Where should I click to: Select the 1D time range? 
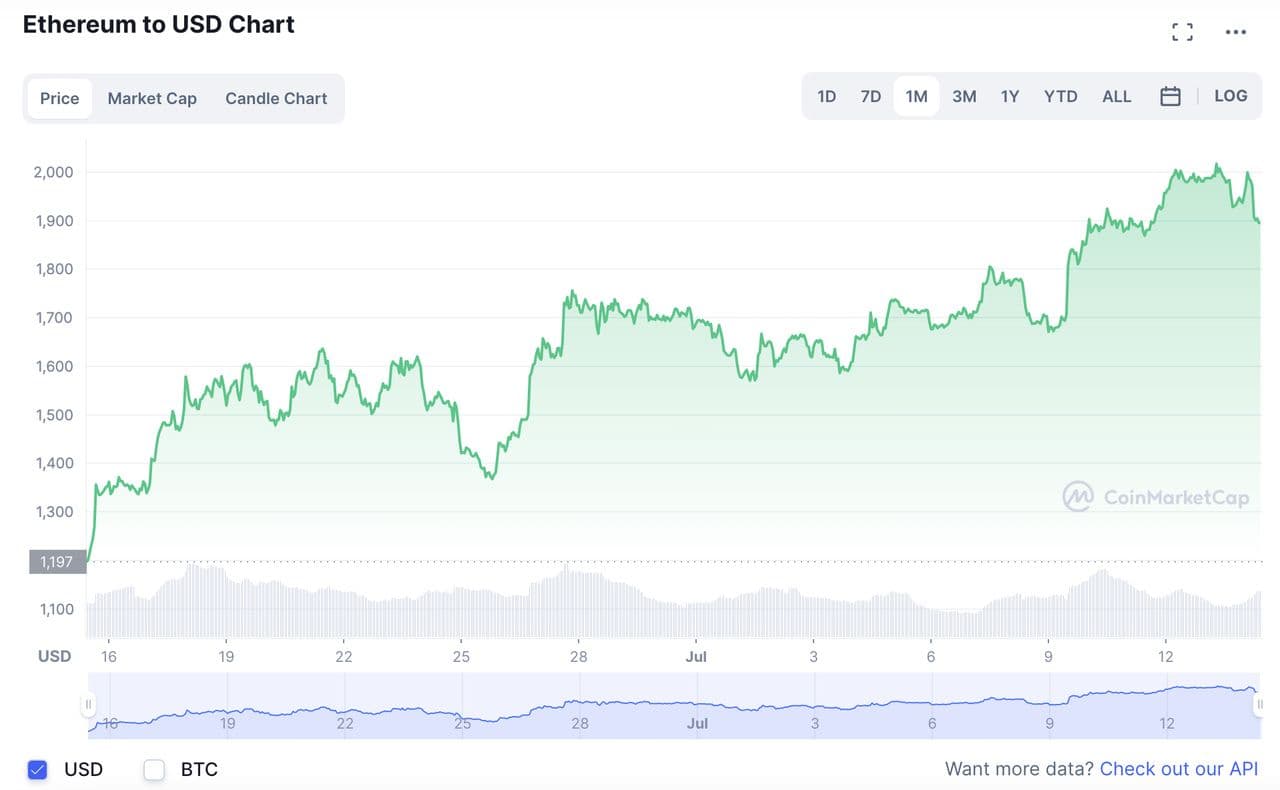pyautogui.click(x=826, y=96)
